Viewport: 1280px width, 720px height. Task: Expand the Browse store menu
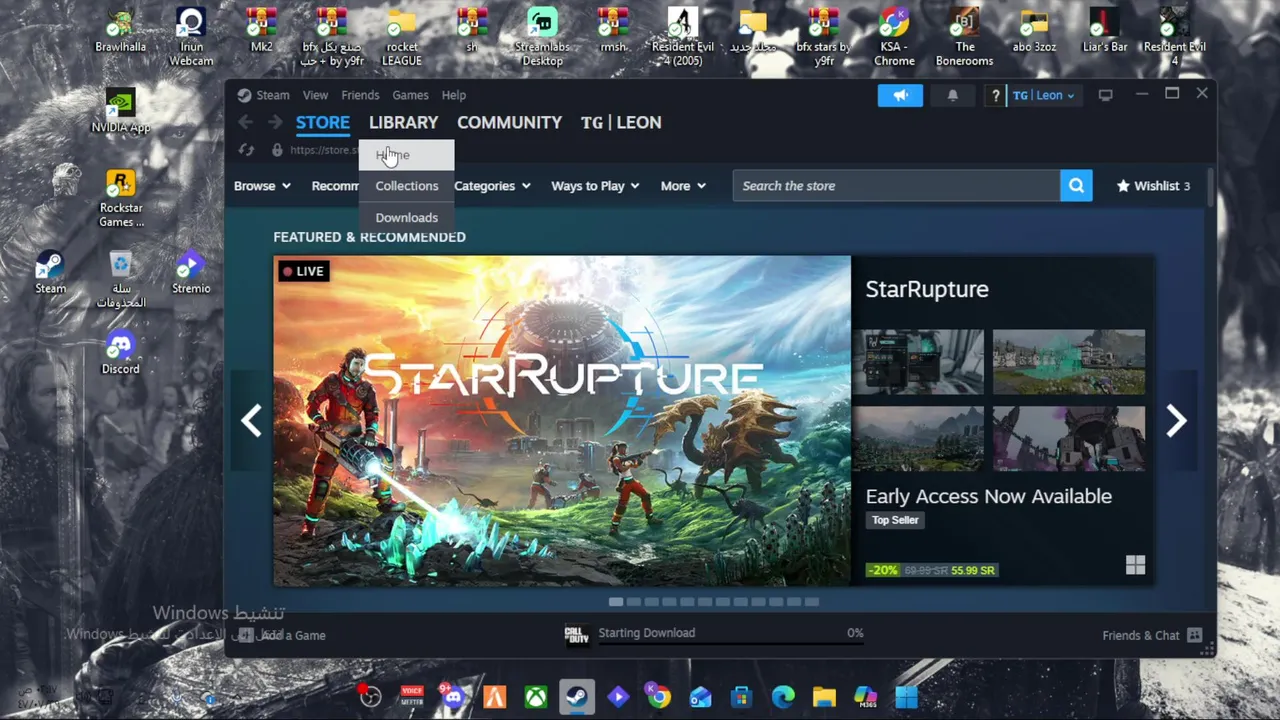262,185
